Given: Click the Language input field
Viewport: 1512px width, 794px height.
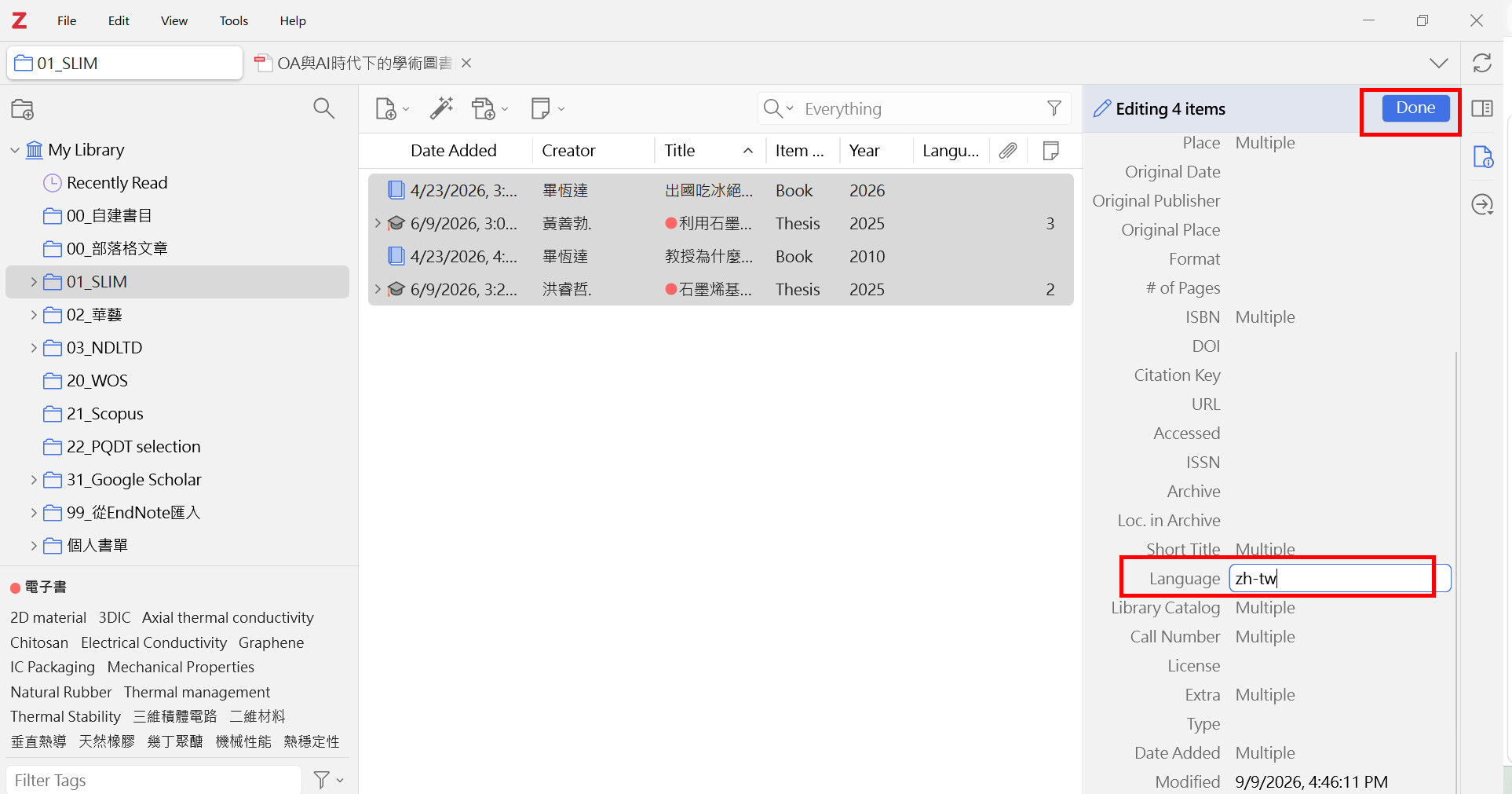Looking at the screenshot, I should (1339, 579).
